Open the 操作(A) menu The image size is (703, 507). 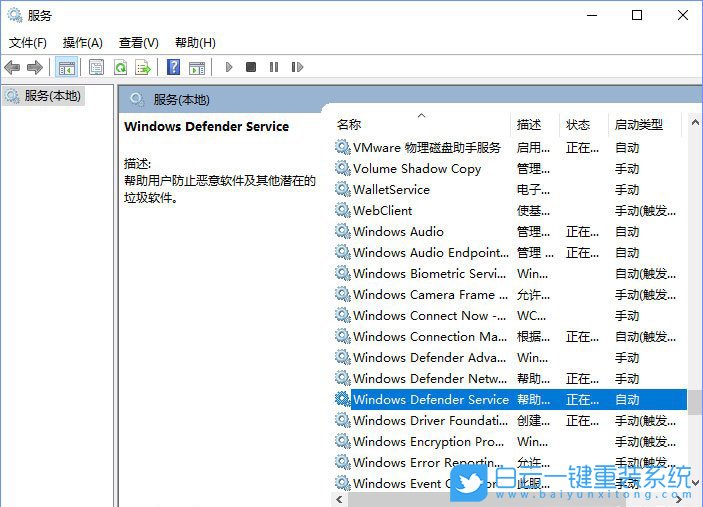tap(83, 43)
